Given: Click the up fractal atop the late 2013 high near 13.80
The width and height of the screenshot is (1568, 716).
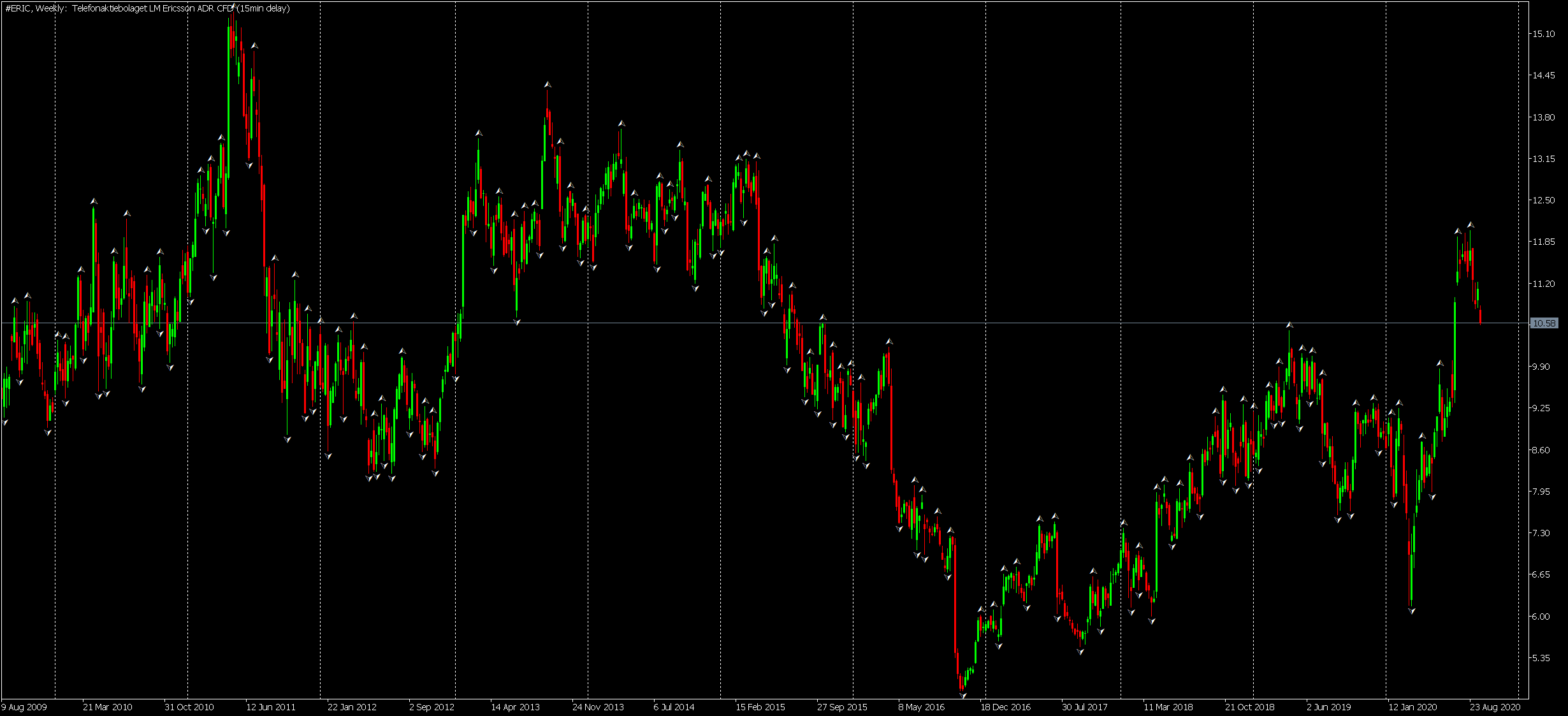Looking at the screenshot, I should pyautogui.click(x=621, y=124).
